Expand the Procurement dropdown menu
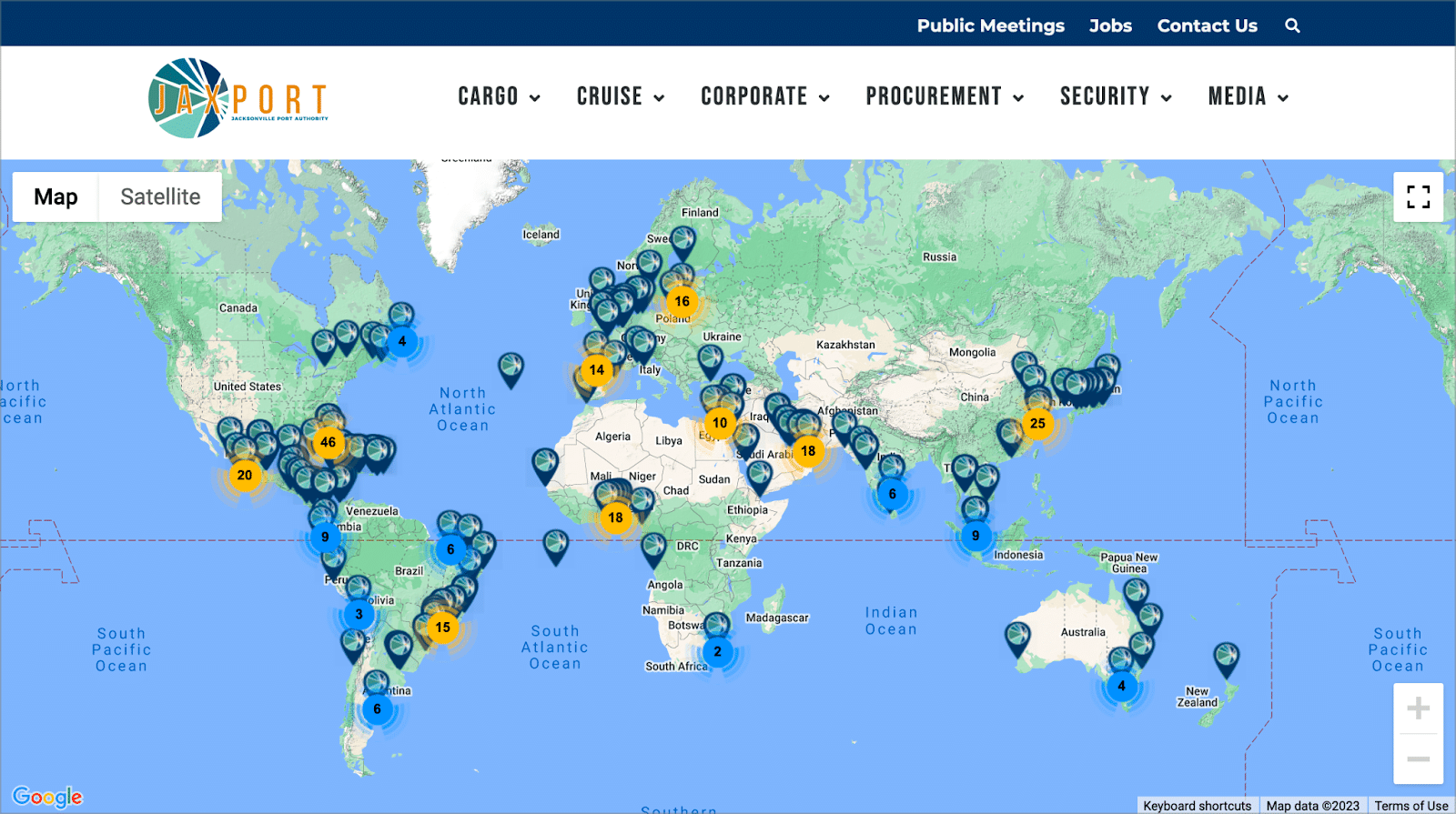This screenshot has width=1456, height=814. [x=945, y=96]
